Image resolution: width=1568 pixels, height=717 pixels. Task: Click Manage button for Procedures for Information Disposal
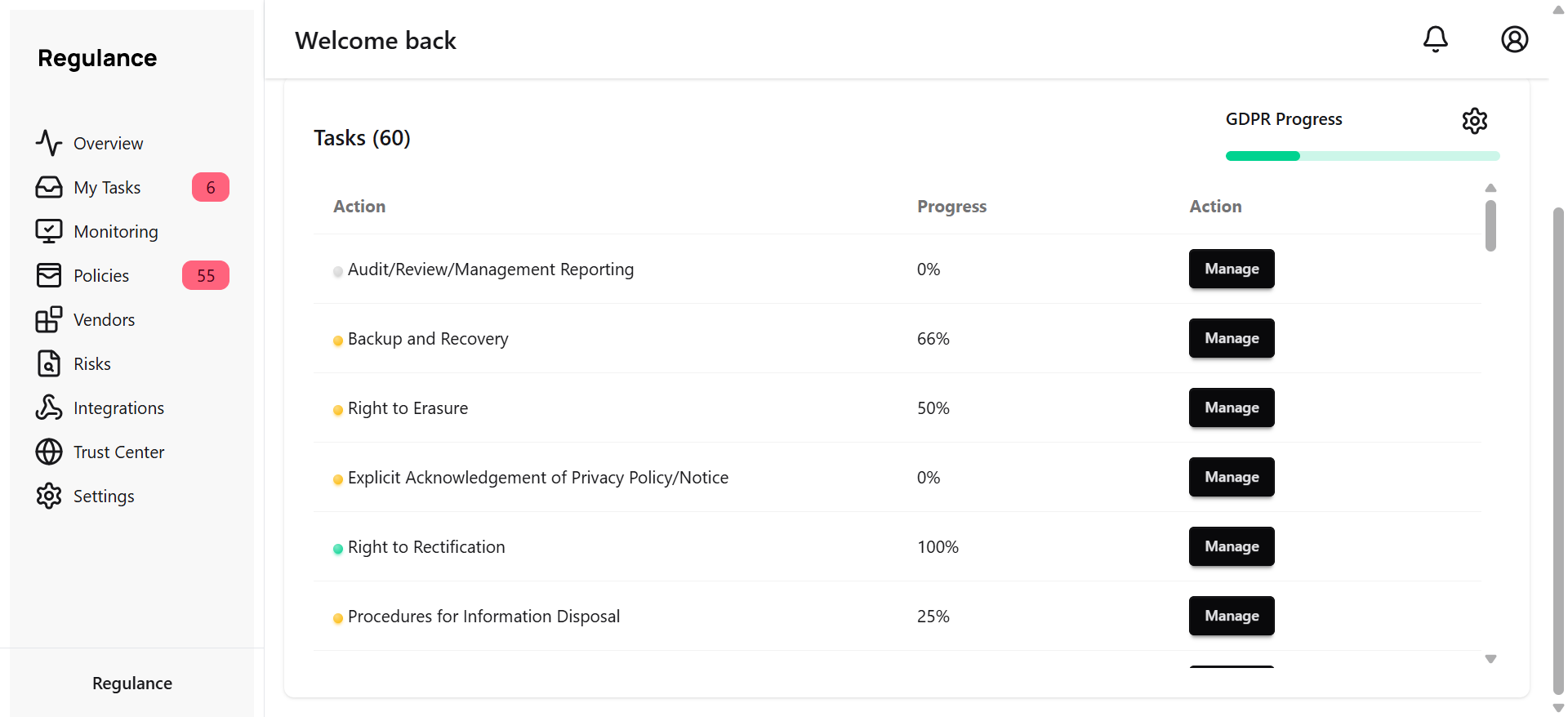pos(1231,616)
